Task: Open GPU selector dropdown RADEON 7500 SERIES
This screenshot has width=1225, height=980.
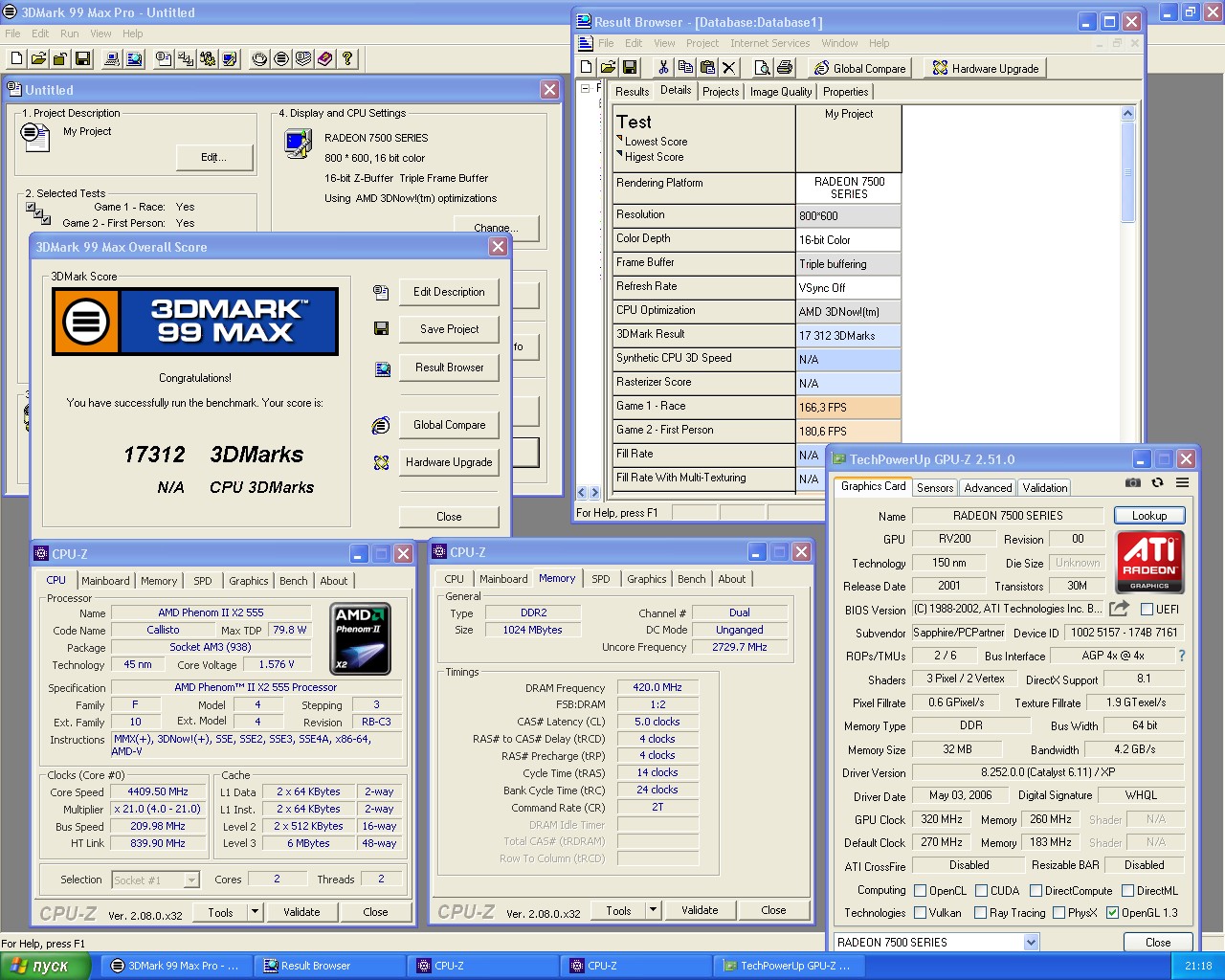Action: coord(1031,943)
